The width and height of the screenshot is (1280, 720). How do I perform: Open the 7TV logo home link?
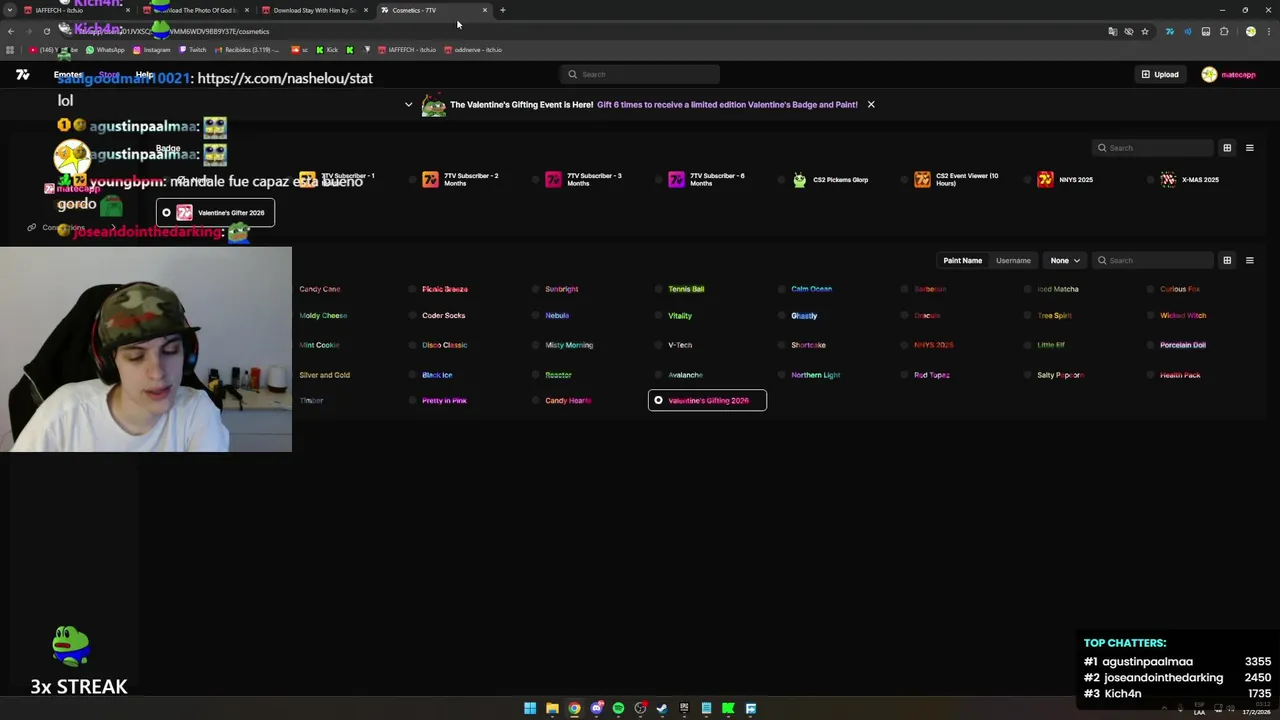(23, 74)
